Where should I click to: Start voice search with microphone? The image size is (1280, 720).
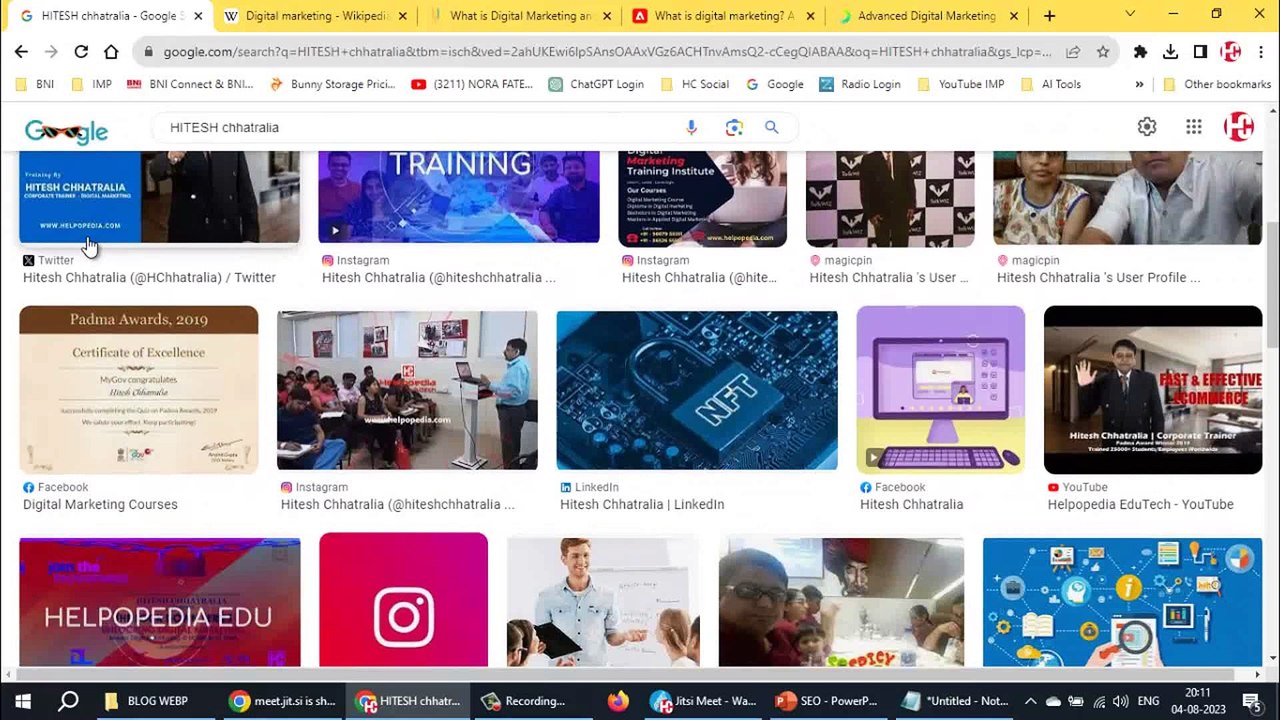[x=691, y=127]
